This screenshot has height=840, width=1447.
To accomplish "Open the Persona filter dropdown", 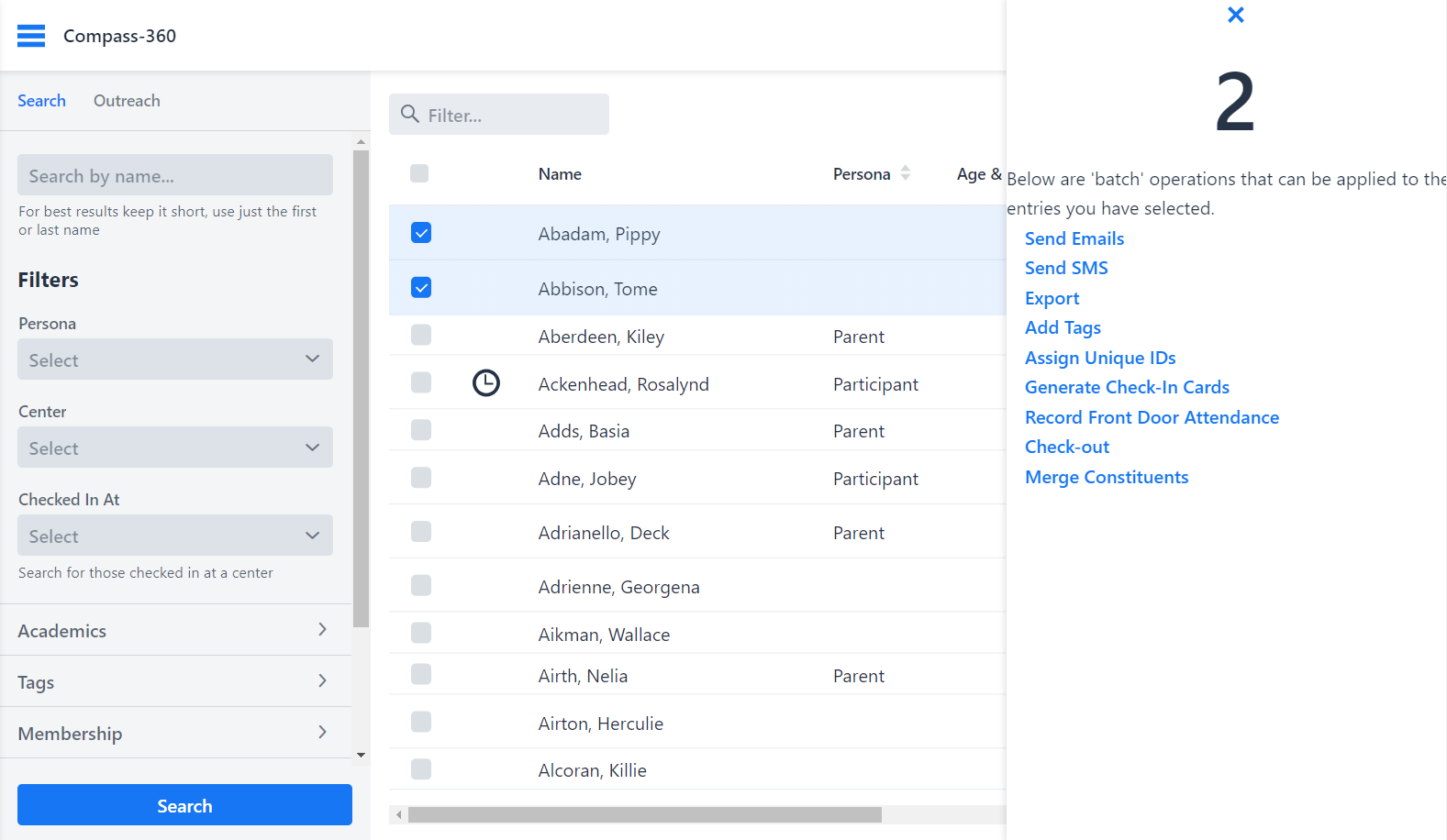I will pos(174,359).
